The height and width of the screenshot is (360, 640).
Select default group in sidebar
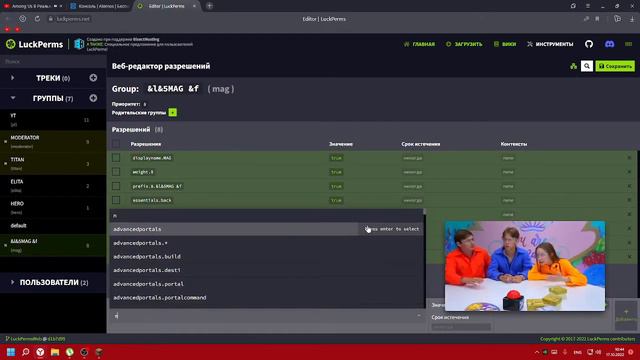click(x=53, y=225)
